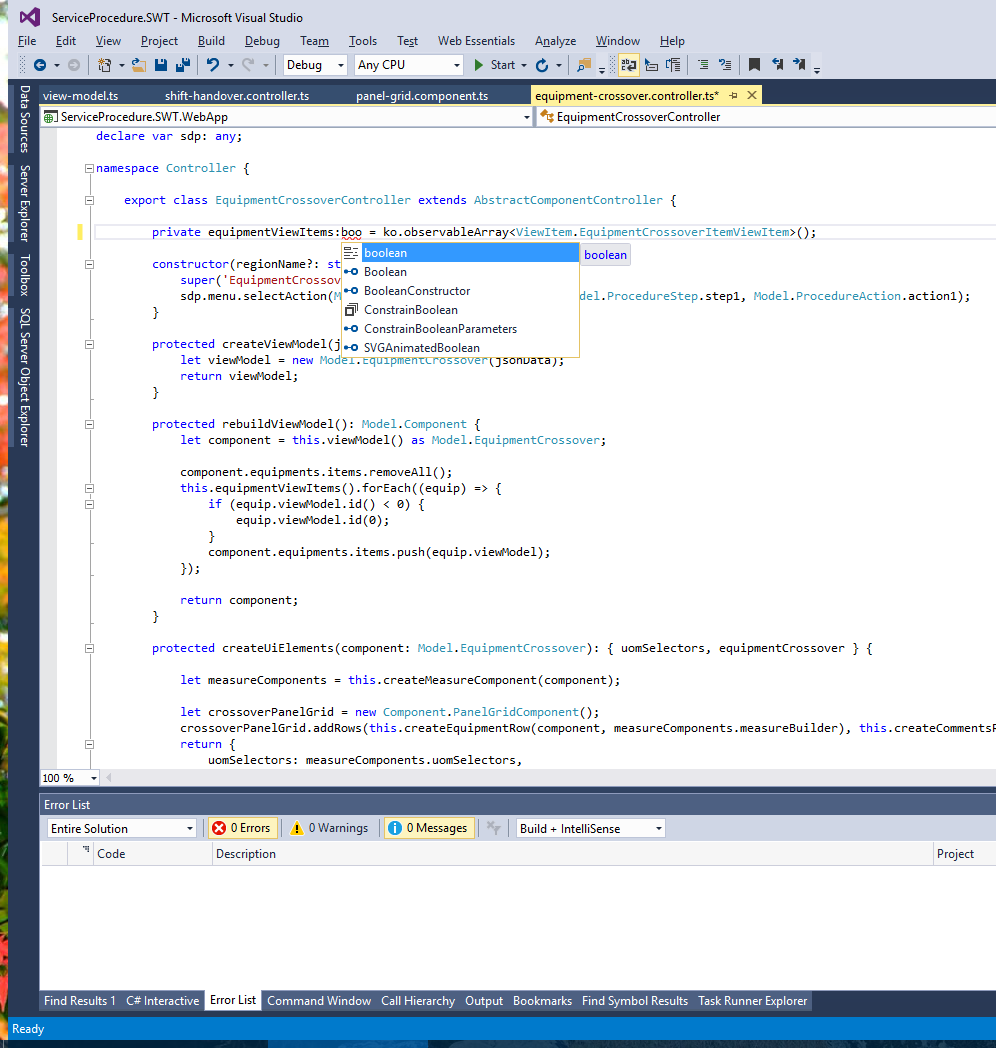Open the Build menu
Viewport: 996px width, 1048px height.
tap(211, 41)
